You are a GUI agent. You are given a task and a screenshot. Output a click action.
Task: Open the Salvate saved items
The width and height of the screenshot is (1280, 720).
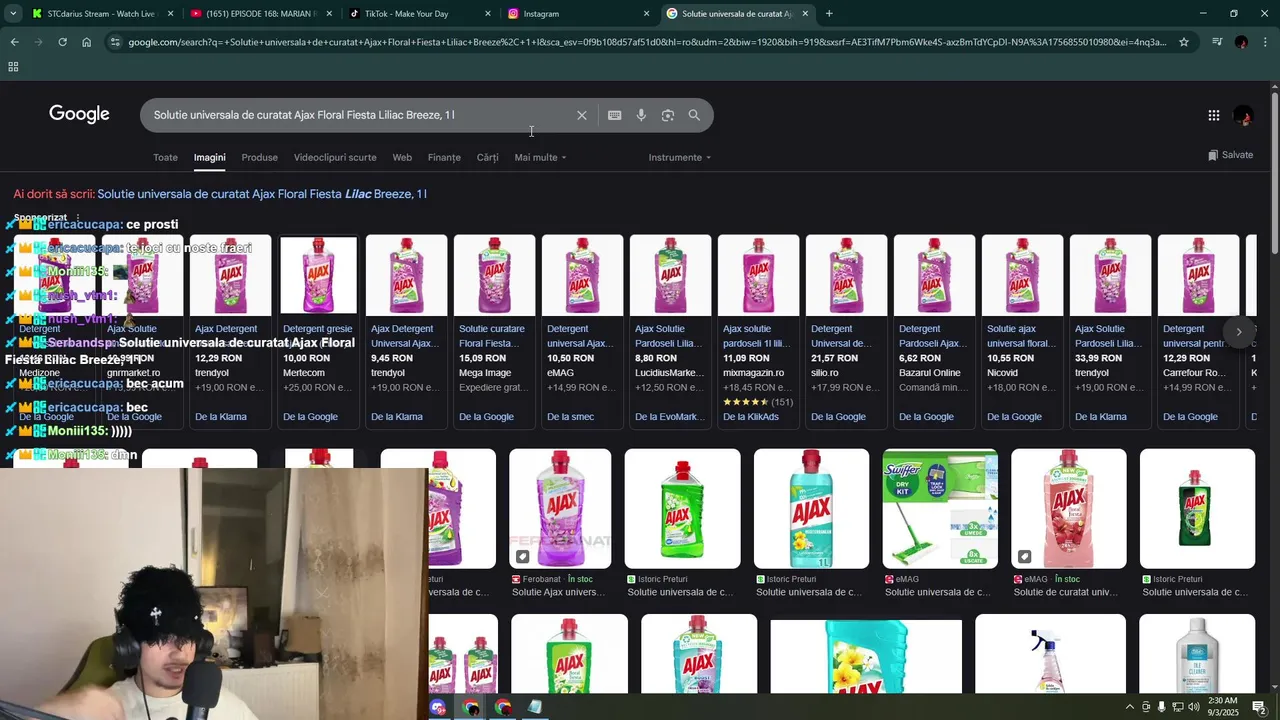[x=1230, y=155]
